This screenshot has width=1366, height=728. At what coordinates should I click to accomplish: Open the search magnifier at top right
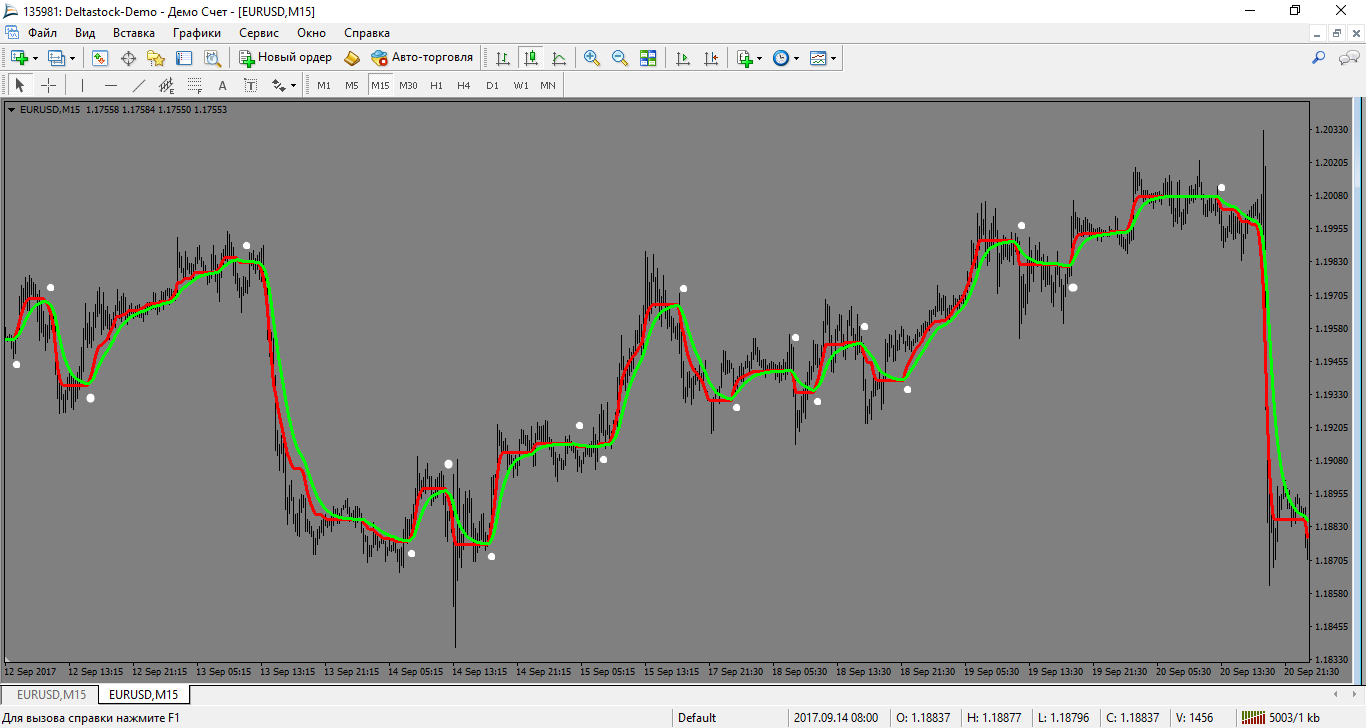[1318, 58]
